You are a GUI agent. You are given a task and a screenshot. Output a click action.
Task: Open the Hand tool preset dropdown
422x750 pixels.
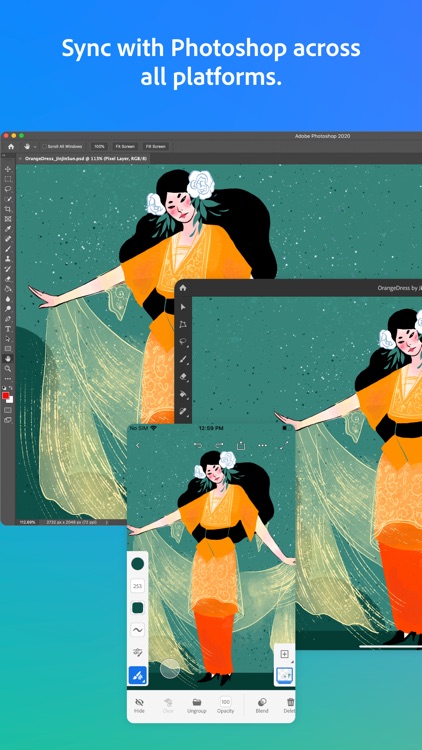point(35,147)
